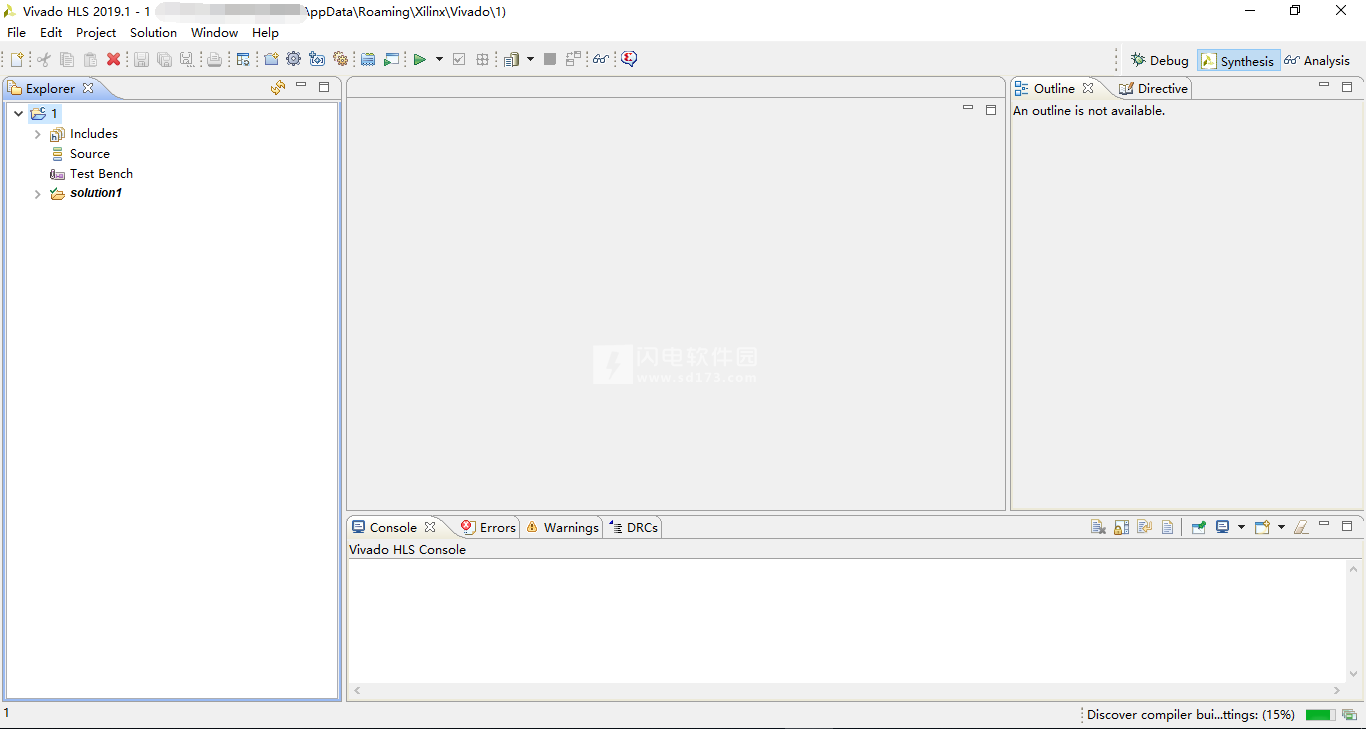Collapse the project 1 tree node
Viewport: 1366px width, 729px height.
[x=18, y=113]
